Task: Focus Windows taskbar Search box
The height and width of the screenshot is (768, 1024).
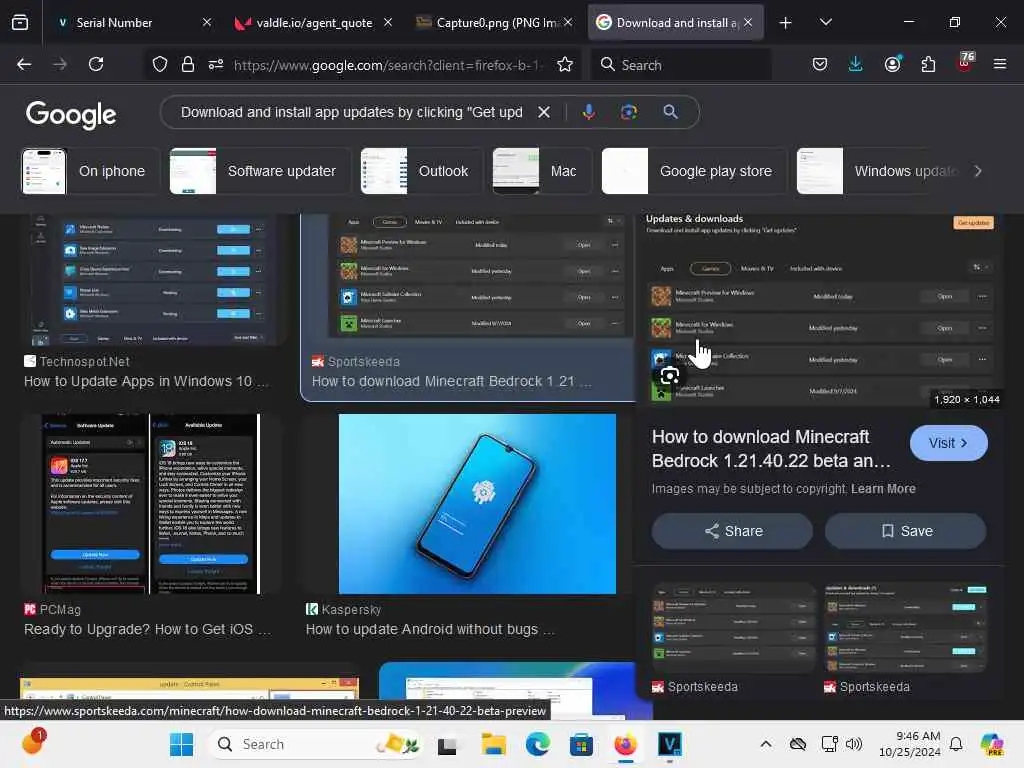Action: 316,744
